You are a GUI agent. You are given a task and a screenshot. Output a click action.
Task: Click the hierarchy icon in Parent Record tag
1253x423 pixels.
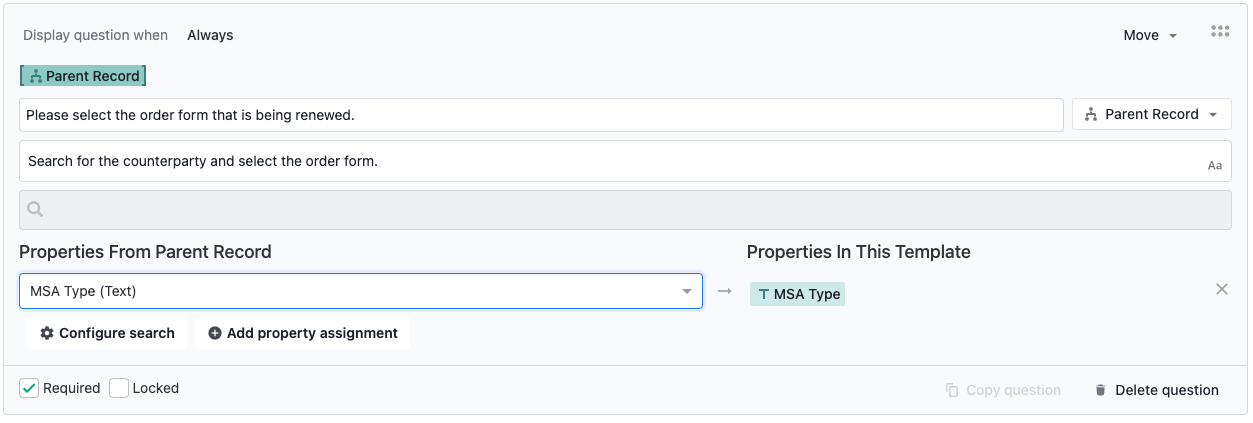coord(35,76)
